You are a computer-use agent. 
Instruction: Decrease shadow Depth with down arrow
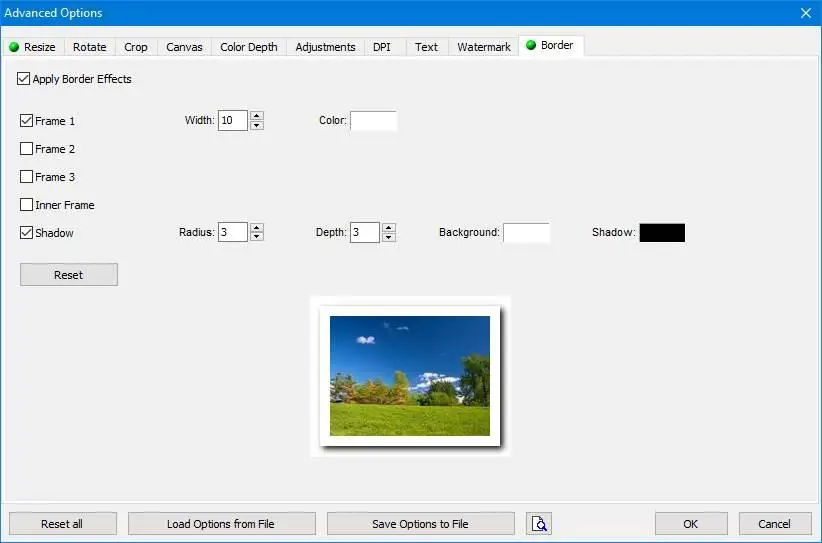point(388,236)
